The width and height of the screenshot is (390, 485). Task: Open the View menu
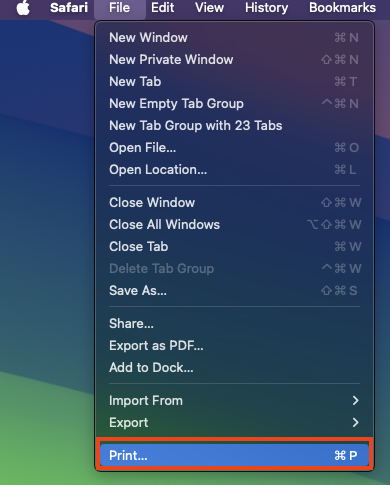pyautogui.click(x=209, y=8)
